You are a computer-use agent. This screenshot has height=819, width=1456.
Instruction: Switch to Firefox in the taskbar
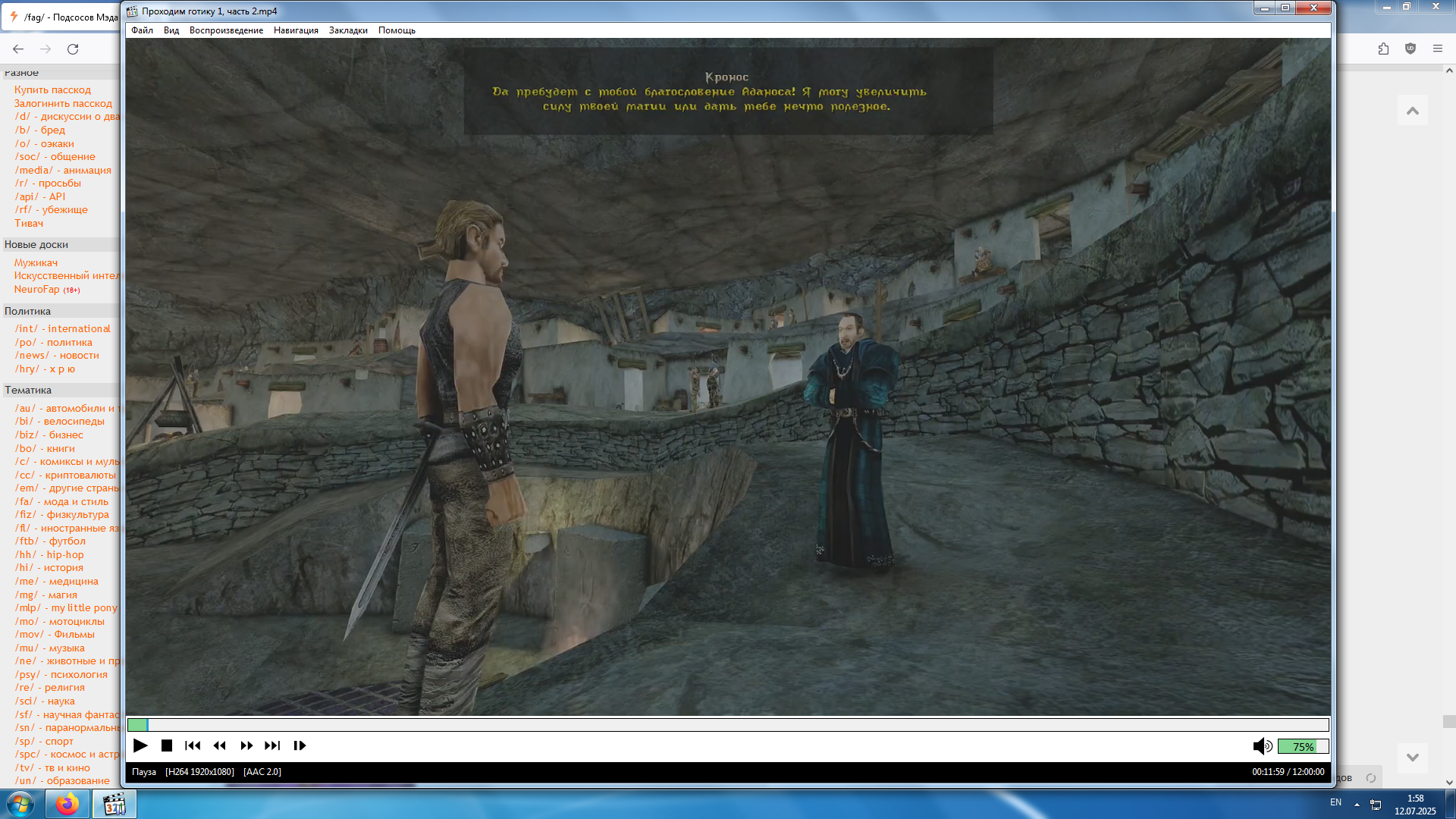pyautogui.click(x=67, y=804)
